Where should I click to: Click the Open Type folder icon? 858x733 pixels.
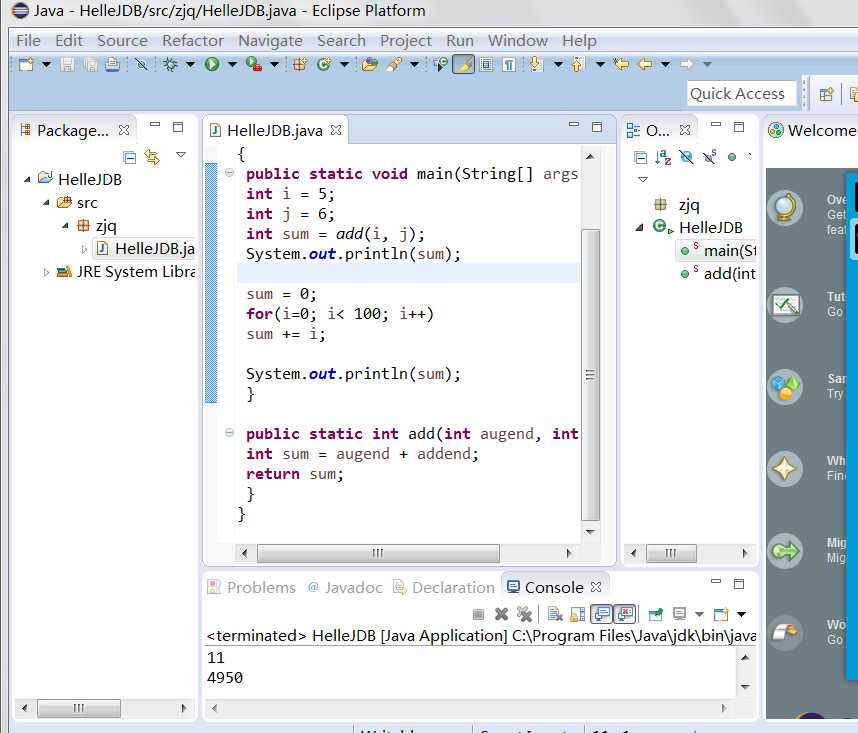[370, 65]
